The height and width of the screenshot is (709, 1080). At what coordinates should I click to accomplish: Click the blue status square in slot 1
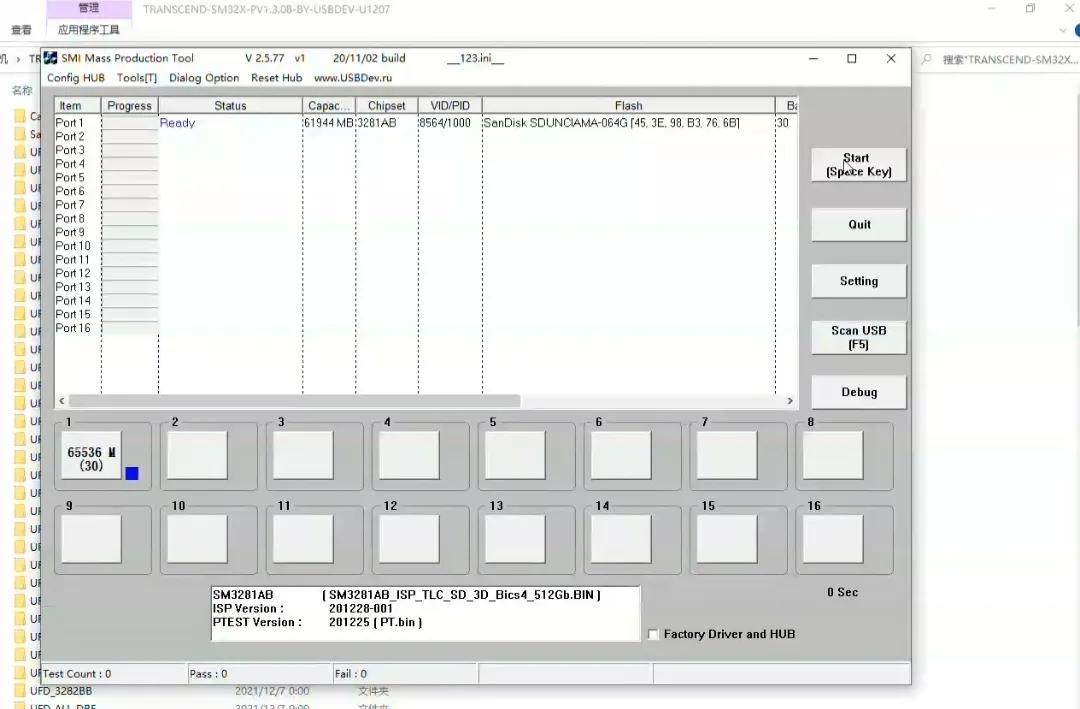(132, 473)
